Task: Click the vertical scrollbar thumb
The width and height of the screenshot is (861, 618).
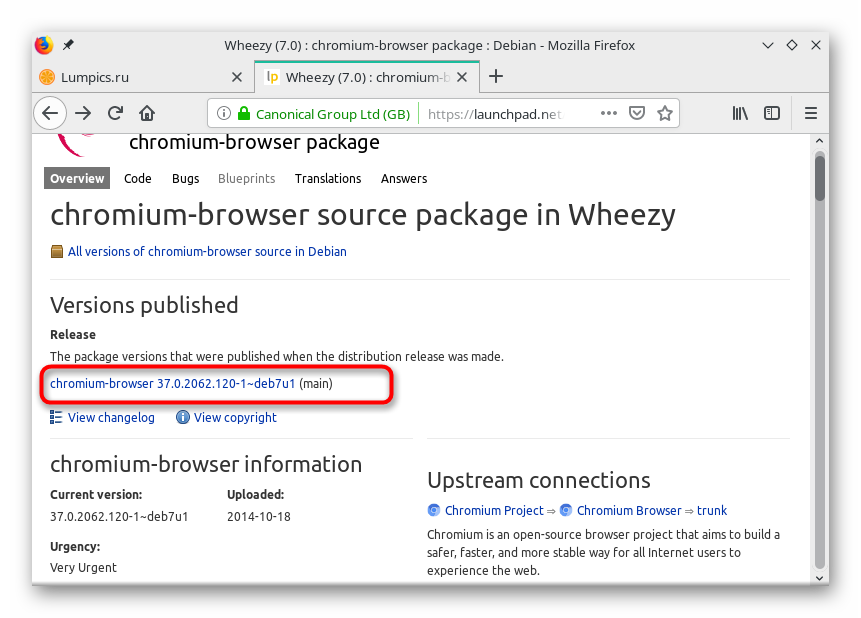Action: 819,179
